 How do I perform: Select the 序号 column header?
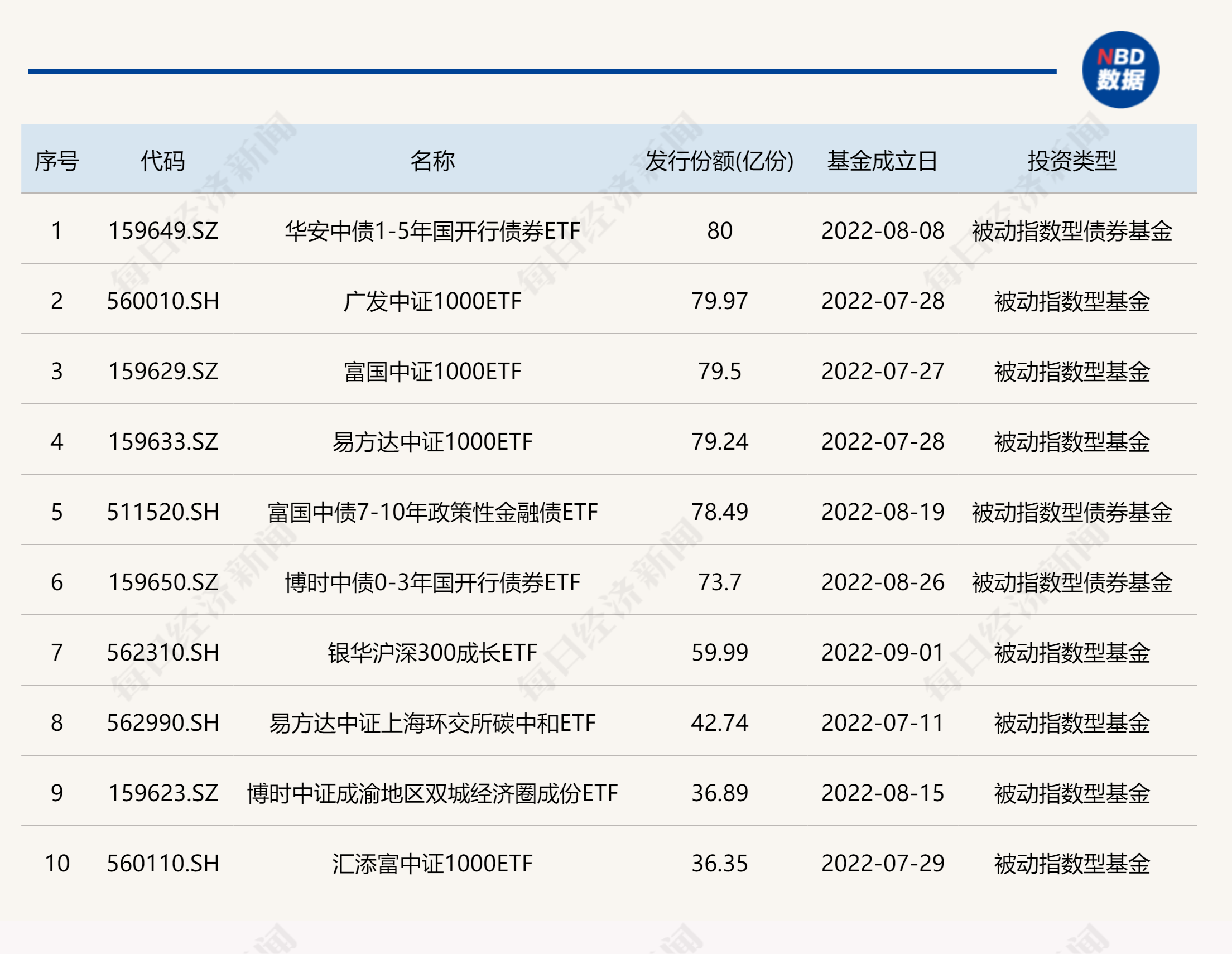(x=57, y=161)
